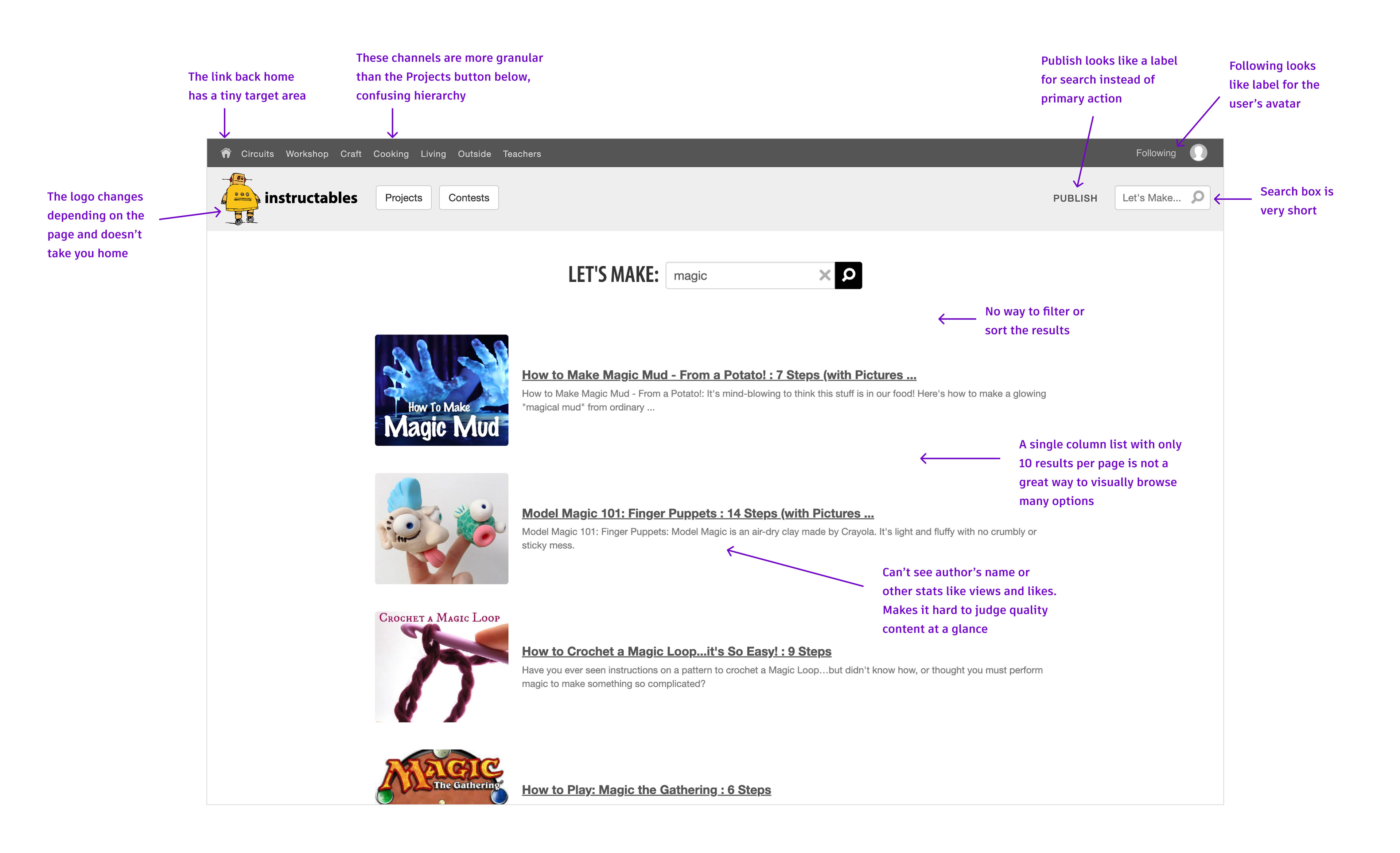Open the Living channel
The height and width of the screenshot is (853, 1400).
pos(433,154)
